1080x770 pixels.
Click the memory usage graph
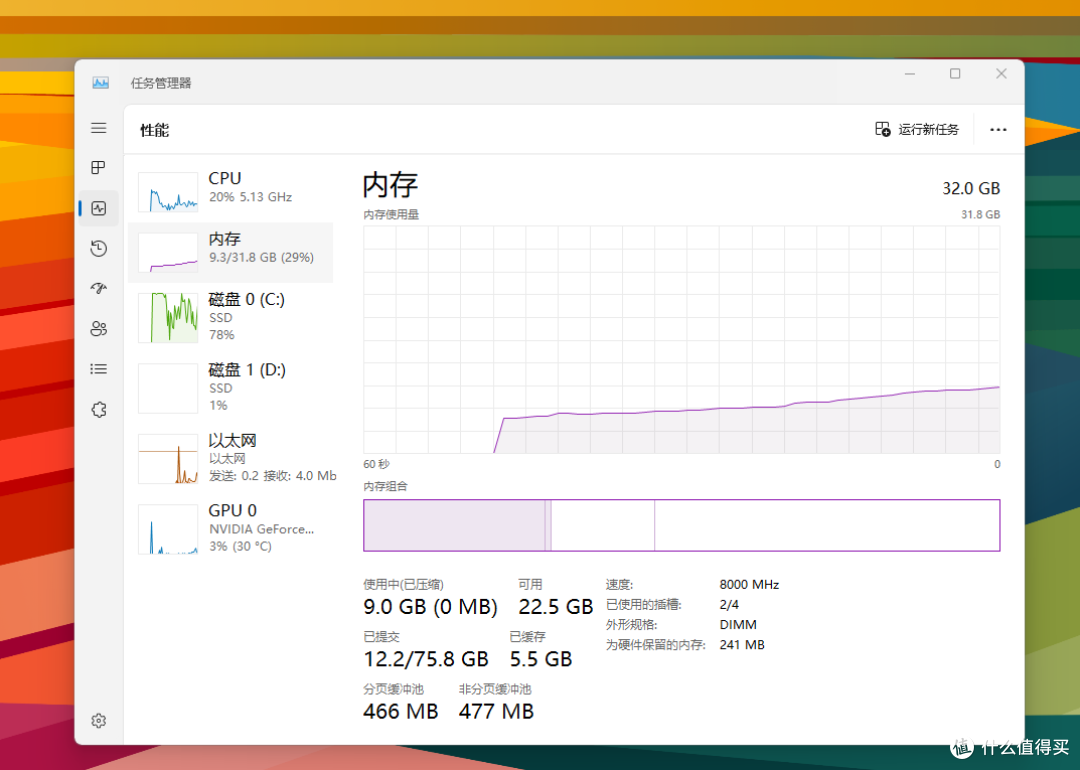[680, 339]
